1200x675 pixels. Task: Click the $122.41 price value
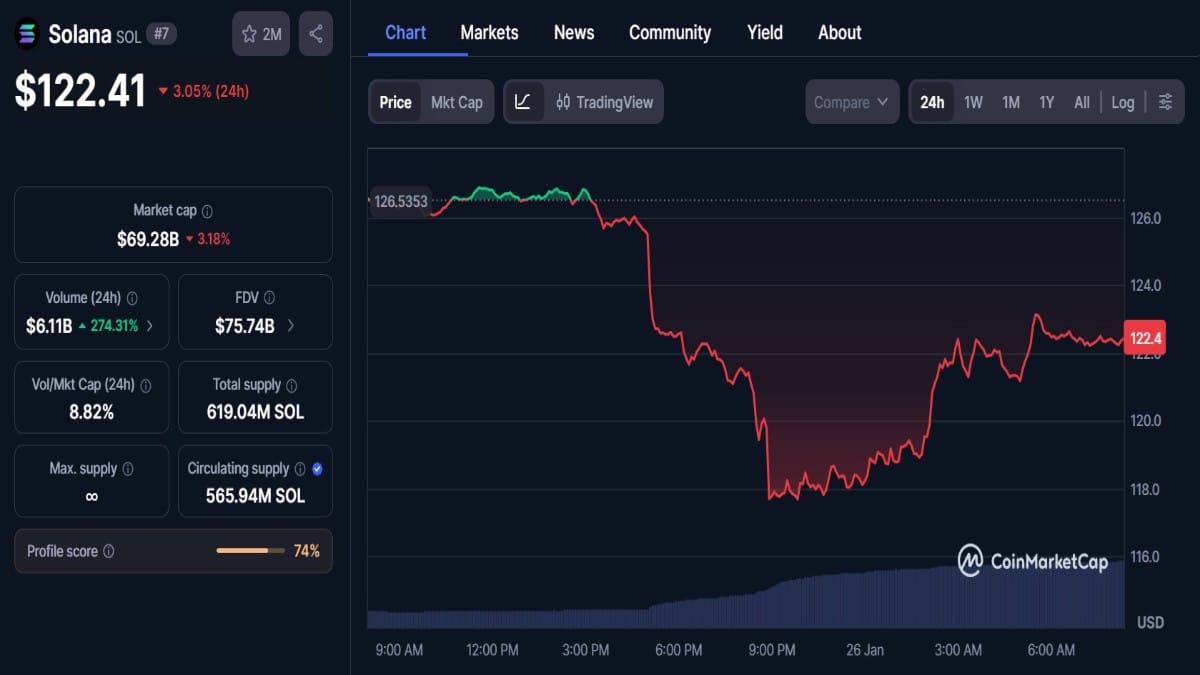pyautogui.click(x=80, y=90)
